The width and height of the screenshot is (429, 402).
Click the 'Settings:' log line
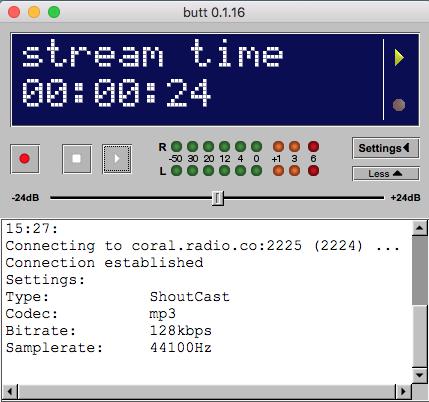(x=46, y=280)
